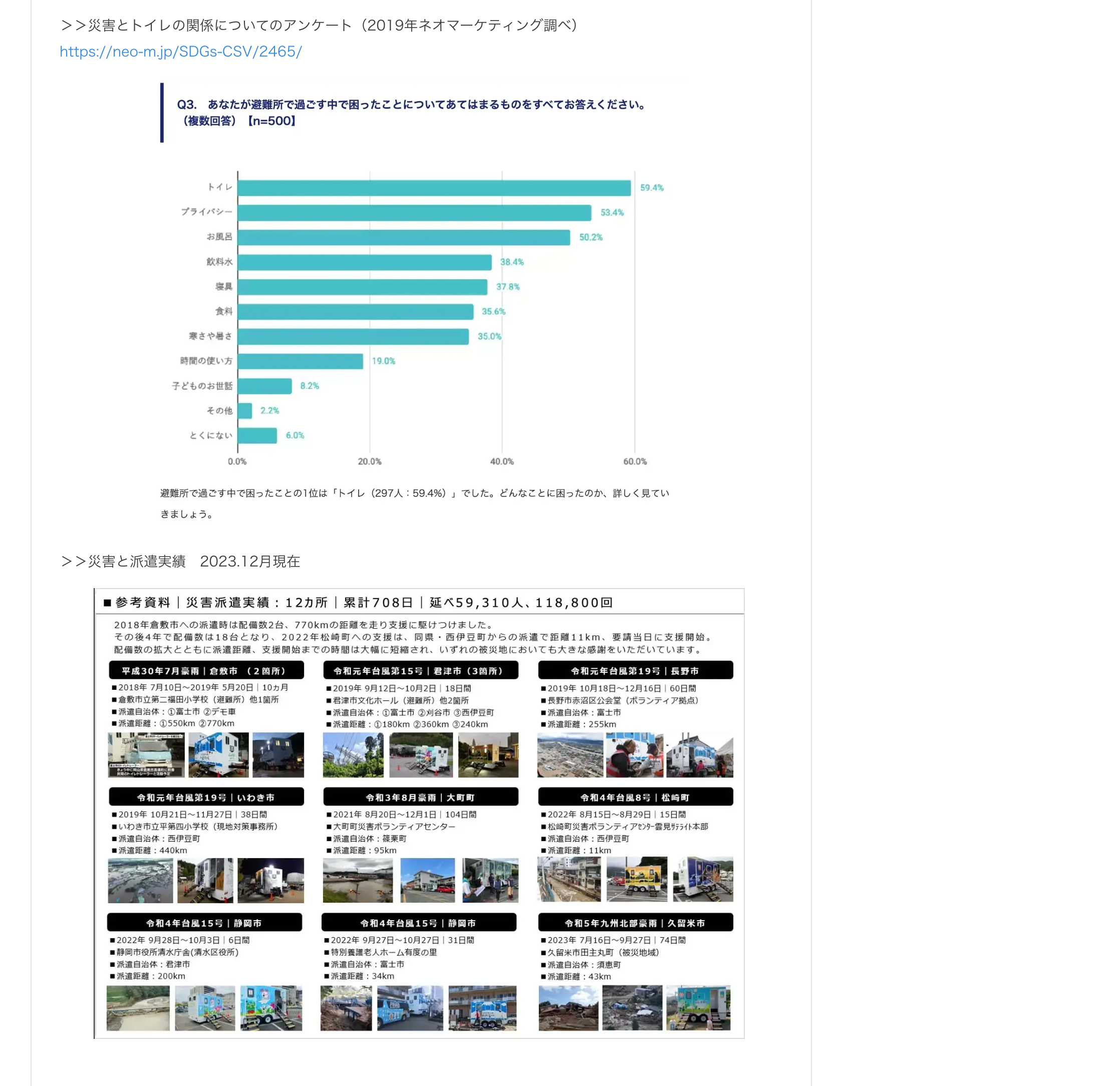Click the お風呂 50.2% chart bar
Viewport: 1120px width, 1086px height.
tap(403, 237)
